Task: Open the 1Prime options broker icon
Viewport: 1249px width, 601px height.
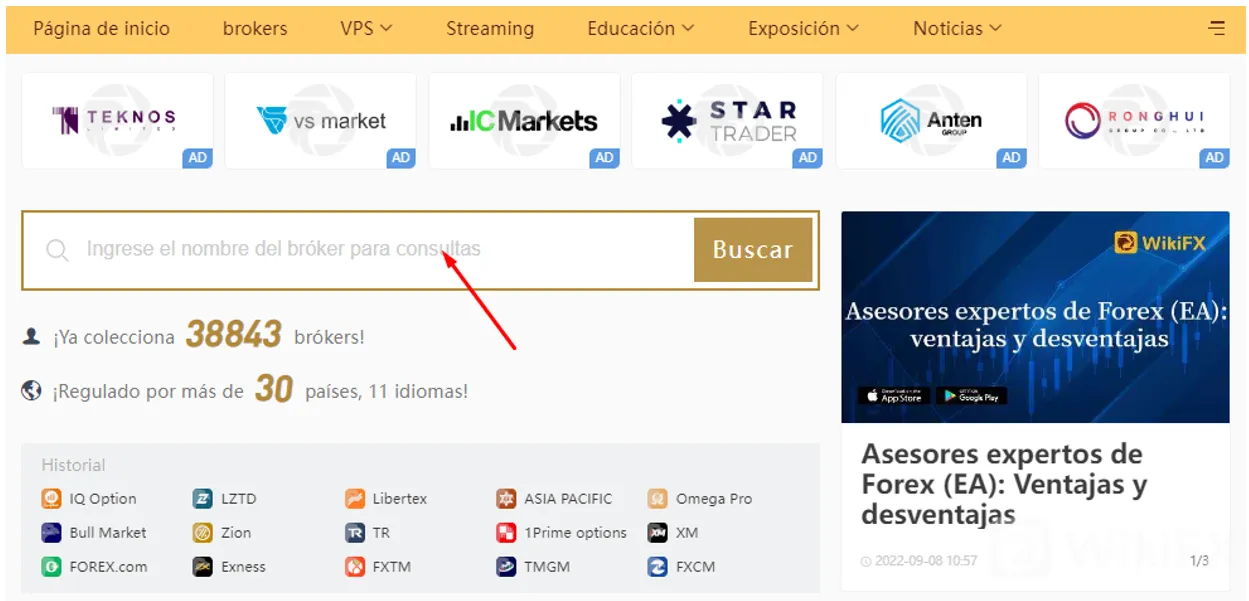Action: coord(506,532)
